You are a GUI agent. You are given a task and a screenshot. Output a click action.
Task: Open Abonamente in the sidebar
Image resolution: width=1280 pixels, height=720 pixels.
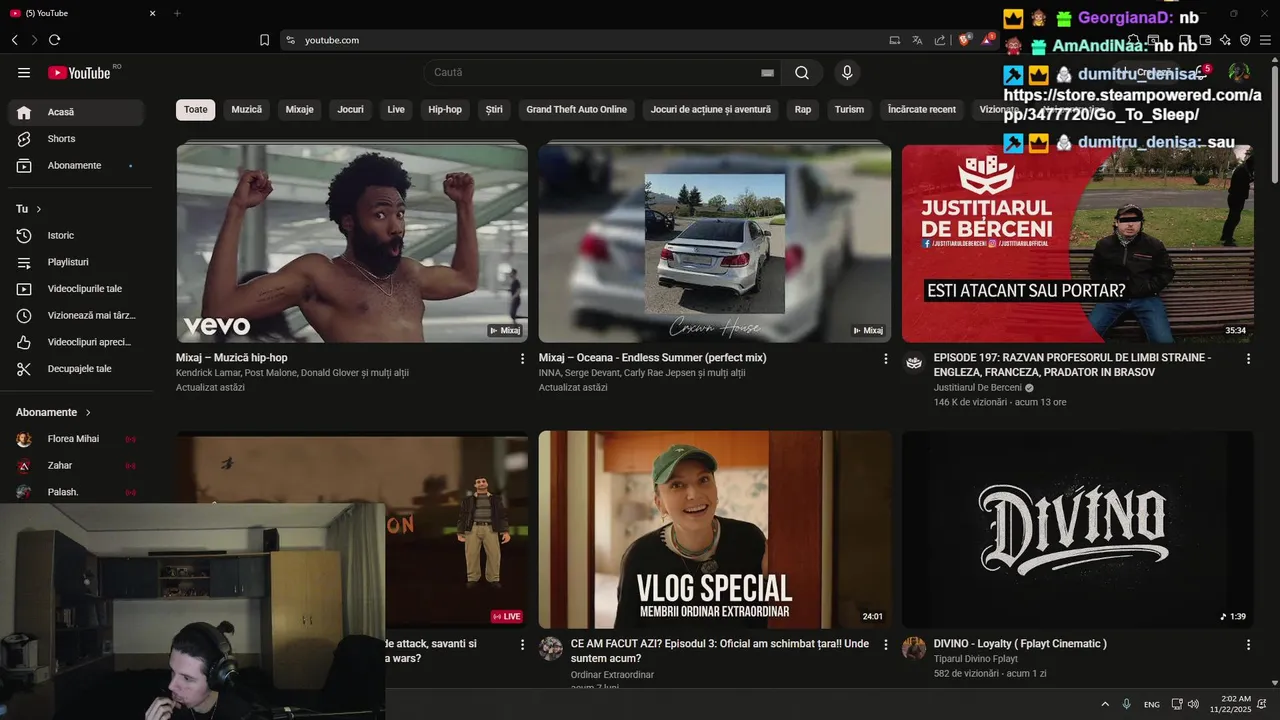(x=75, y=166)
